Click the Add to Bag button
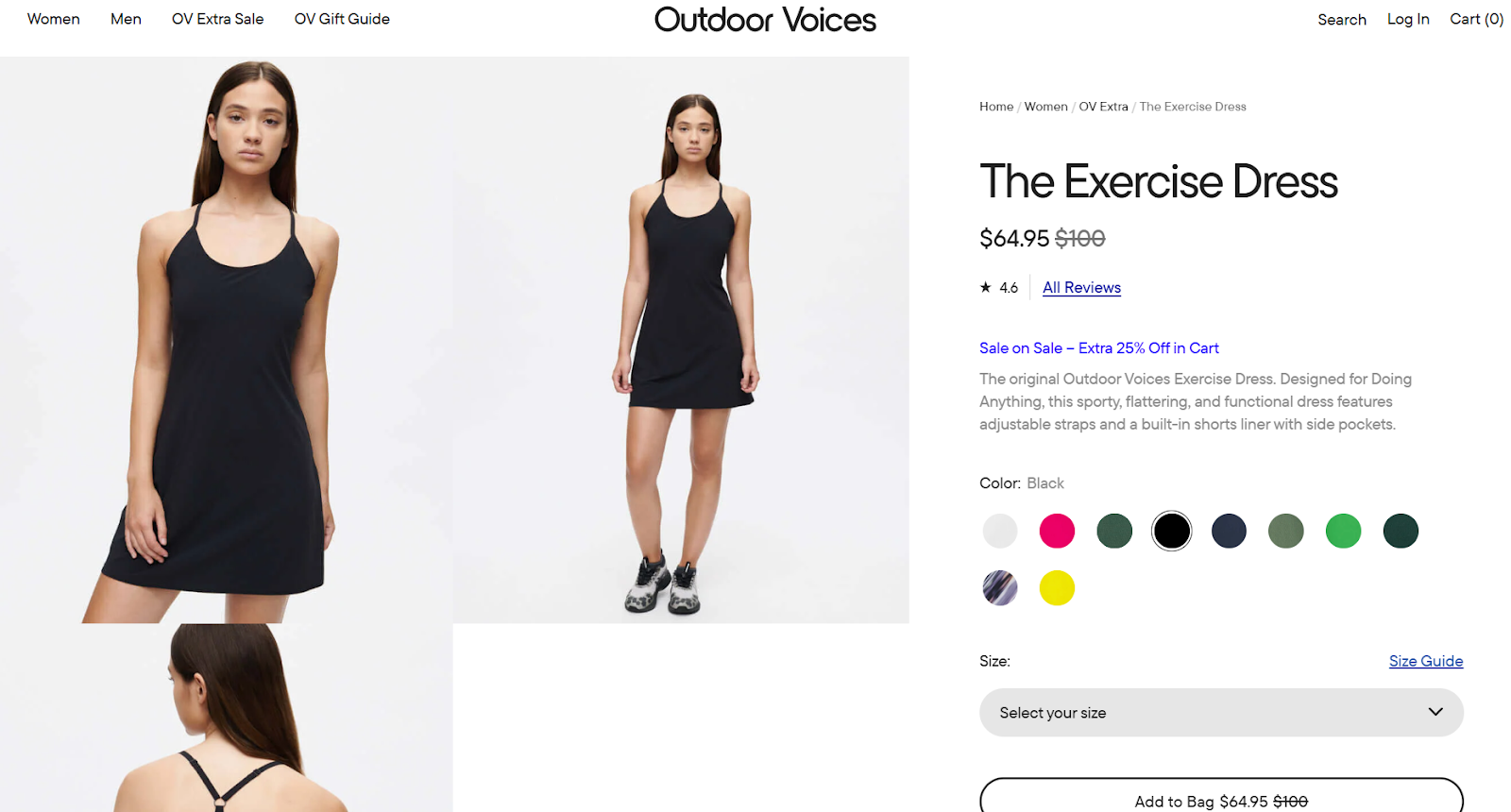The height and width of the screenshot is (812, 1511). click(x=1220, y=801)
